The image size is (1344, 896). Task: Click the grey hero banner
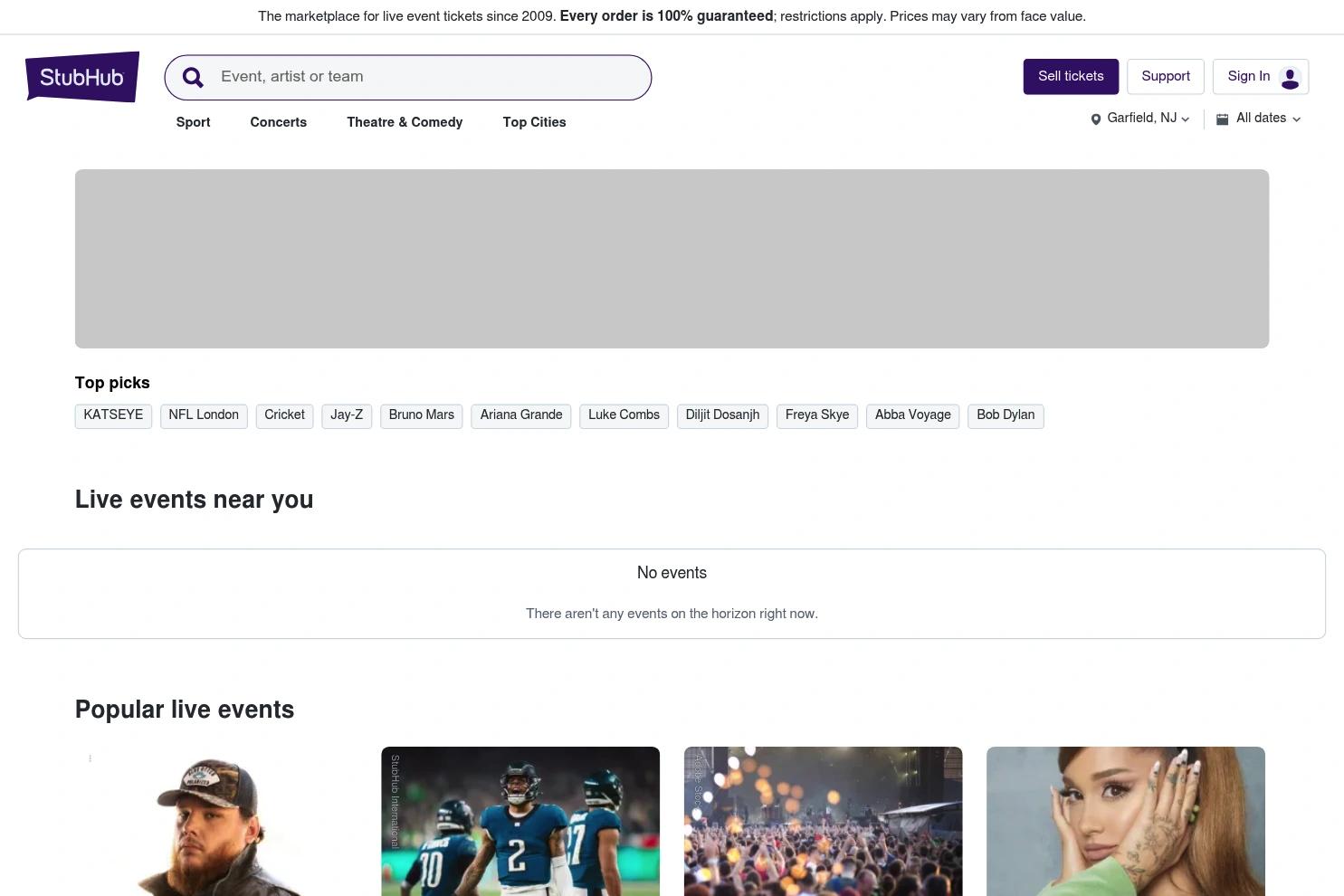click(672, 259)
